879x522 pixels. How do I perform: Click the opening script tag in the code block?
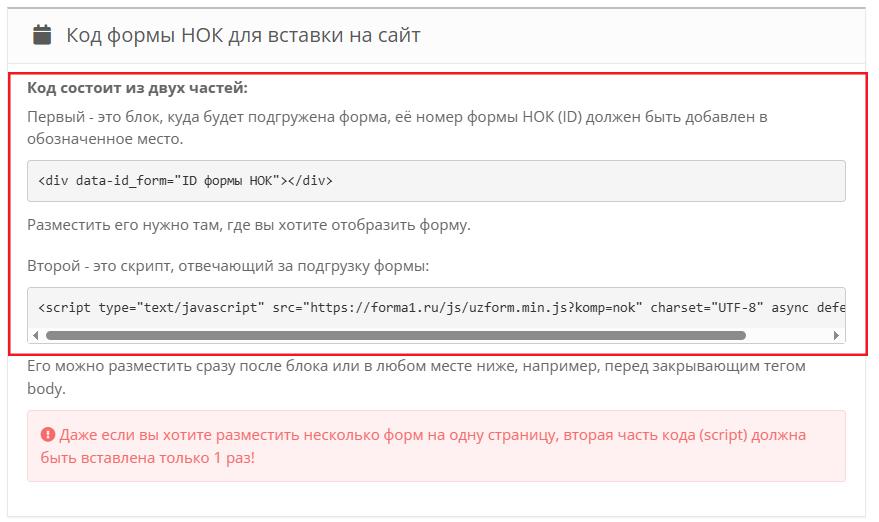coord(66,307)
